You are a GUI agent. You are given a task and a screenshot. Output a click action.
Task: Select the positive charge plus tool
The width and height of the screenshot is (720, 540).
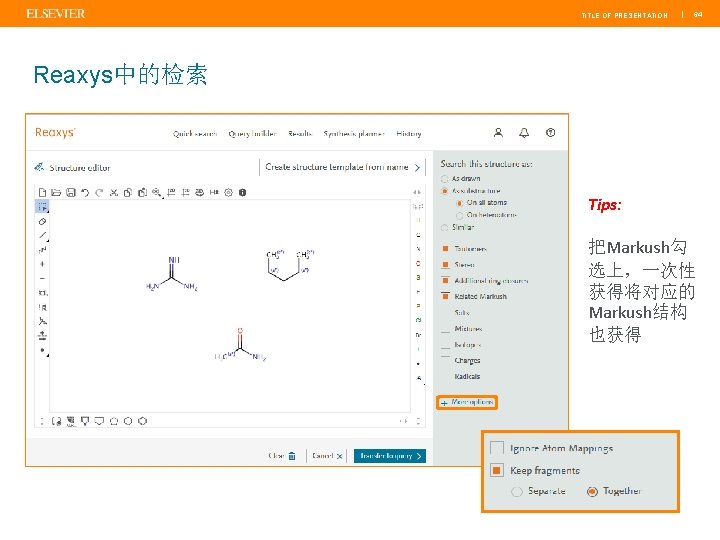[x=42, y=264]
